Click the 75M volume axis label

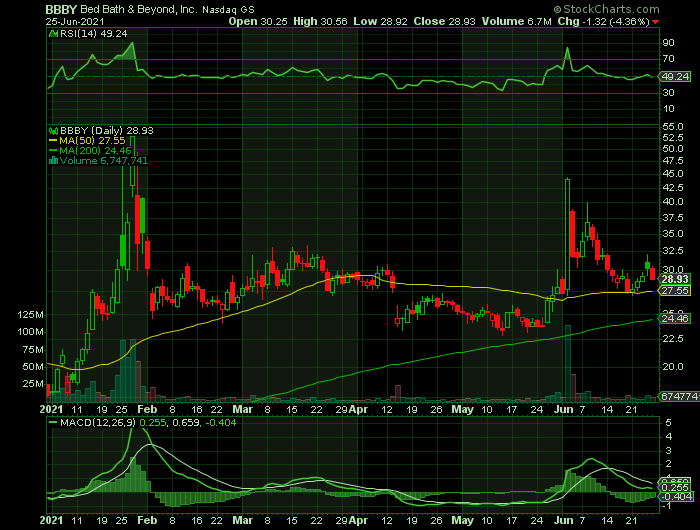[x=33, y=350]
